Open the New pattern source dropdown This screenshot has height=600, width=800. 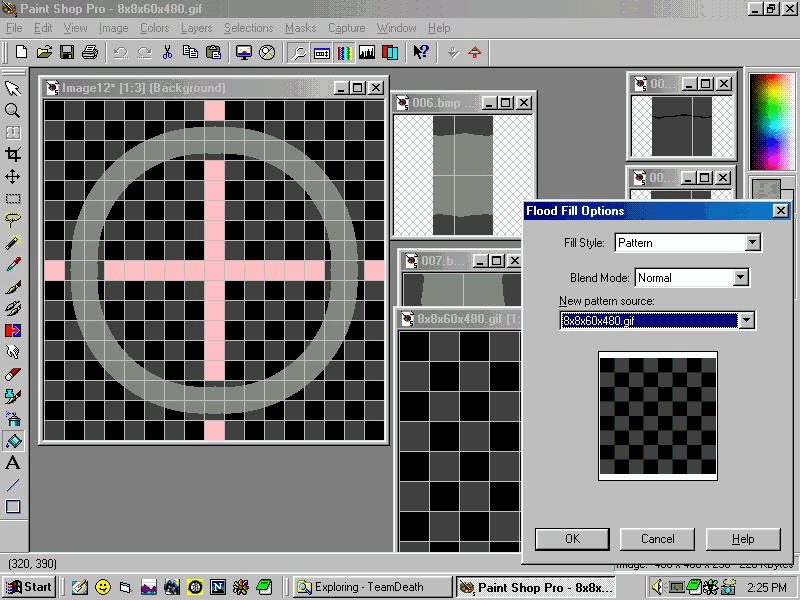745,321
